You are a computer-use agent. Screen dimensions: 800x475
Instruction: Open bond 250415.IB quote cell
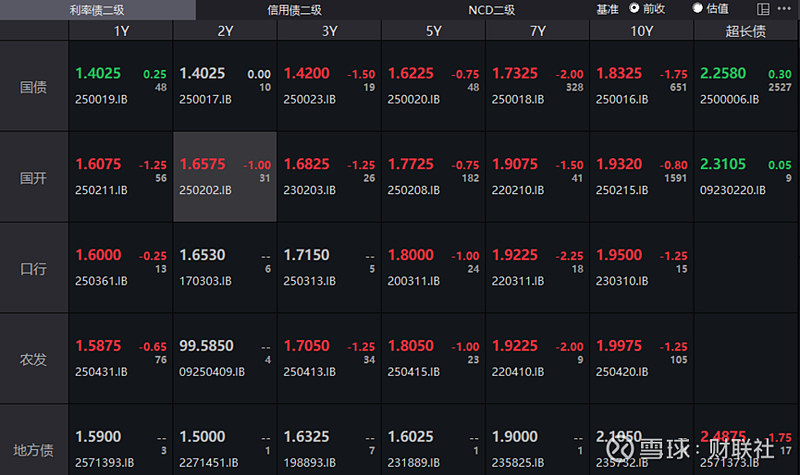[x=433, y=359]
